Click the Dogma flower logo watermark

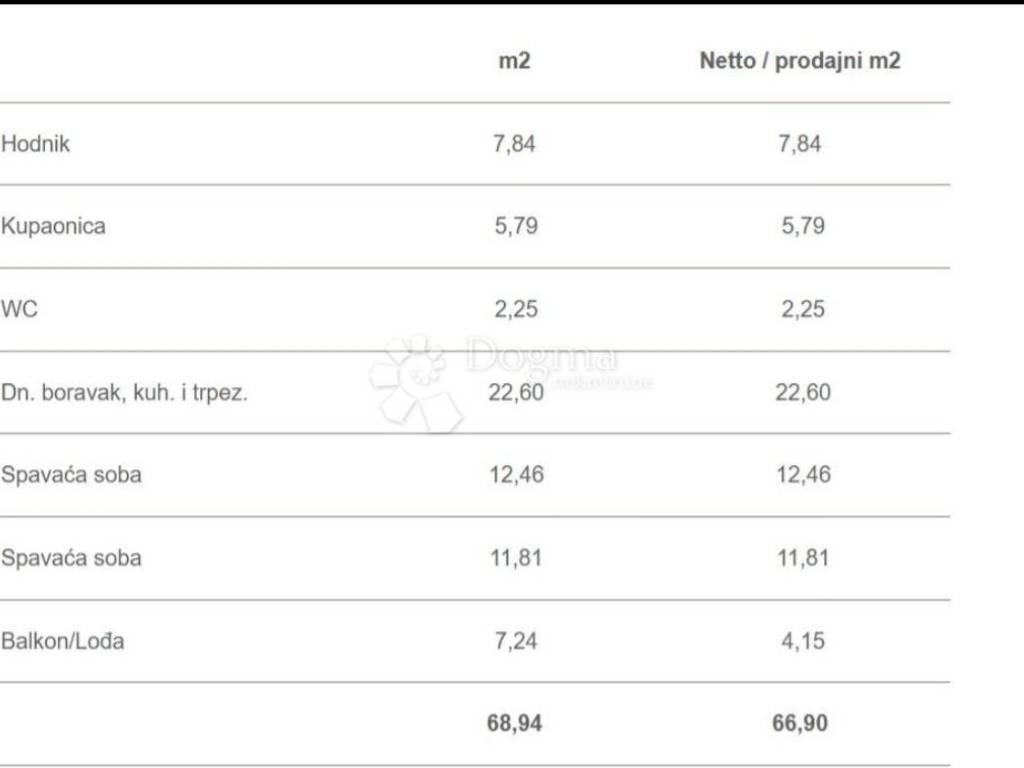(414, 382)
